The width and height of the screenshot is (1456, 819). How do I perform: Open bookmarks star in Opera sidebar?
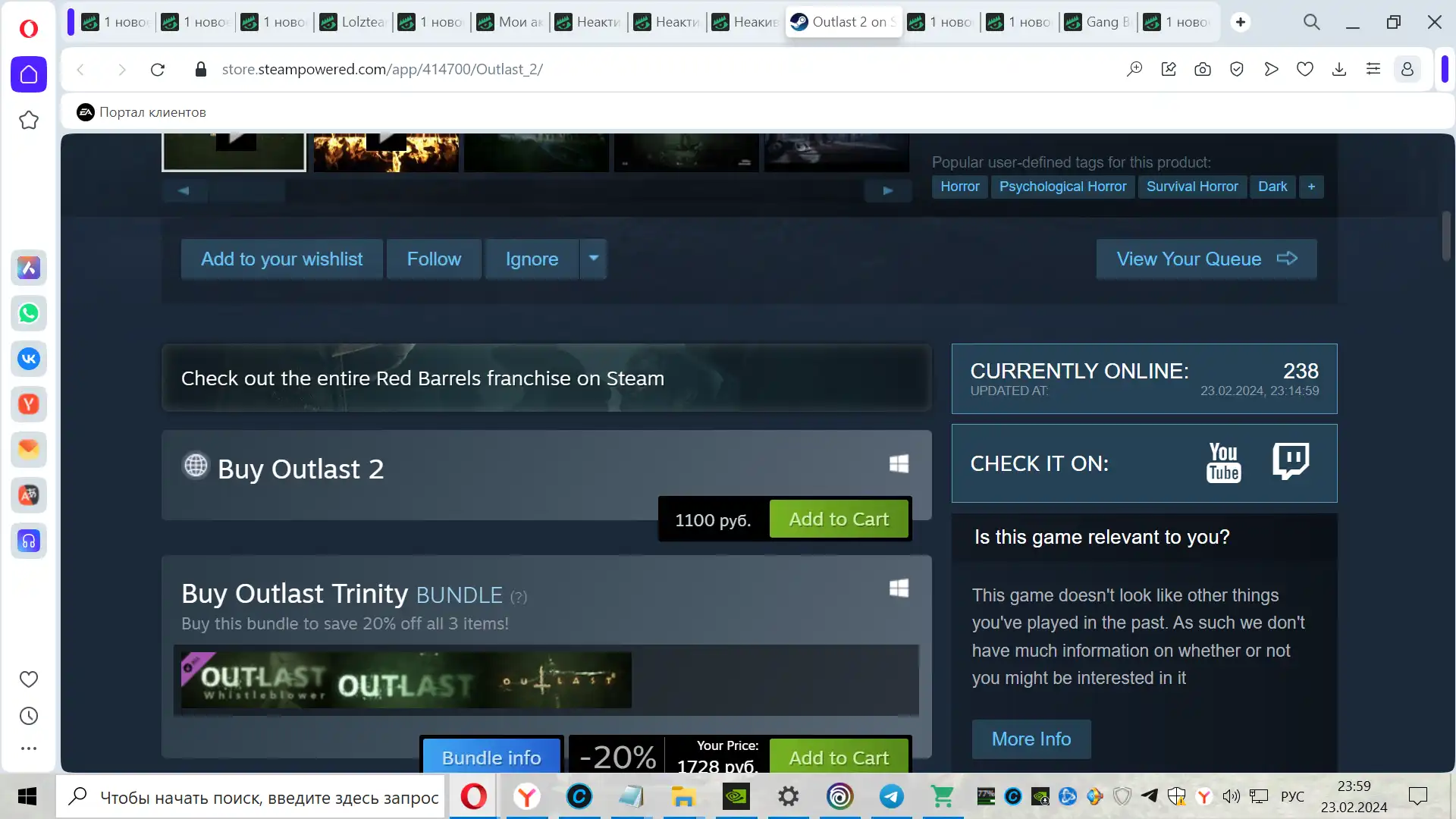[29, 120]
